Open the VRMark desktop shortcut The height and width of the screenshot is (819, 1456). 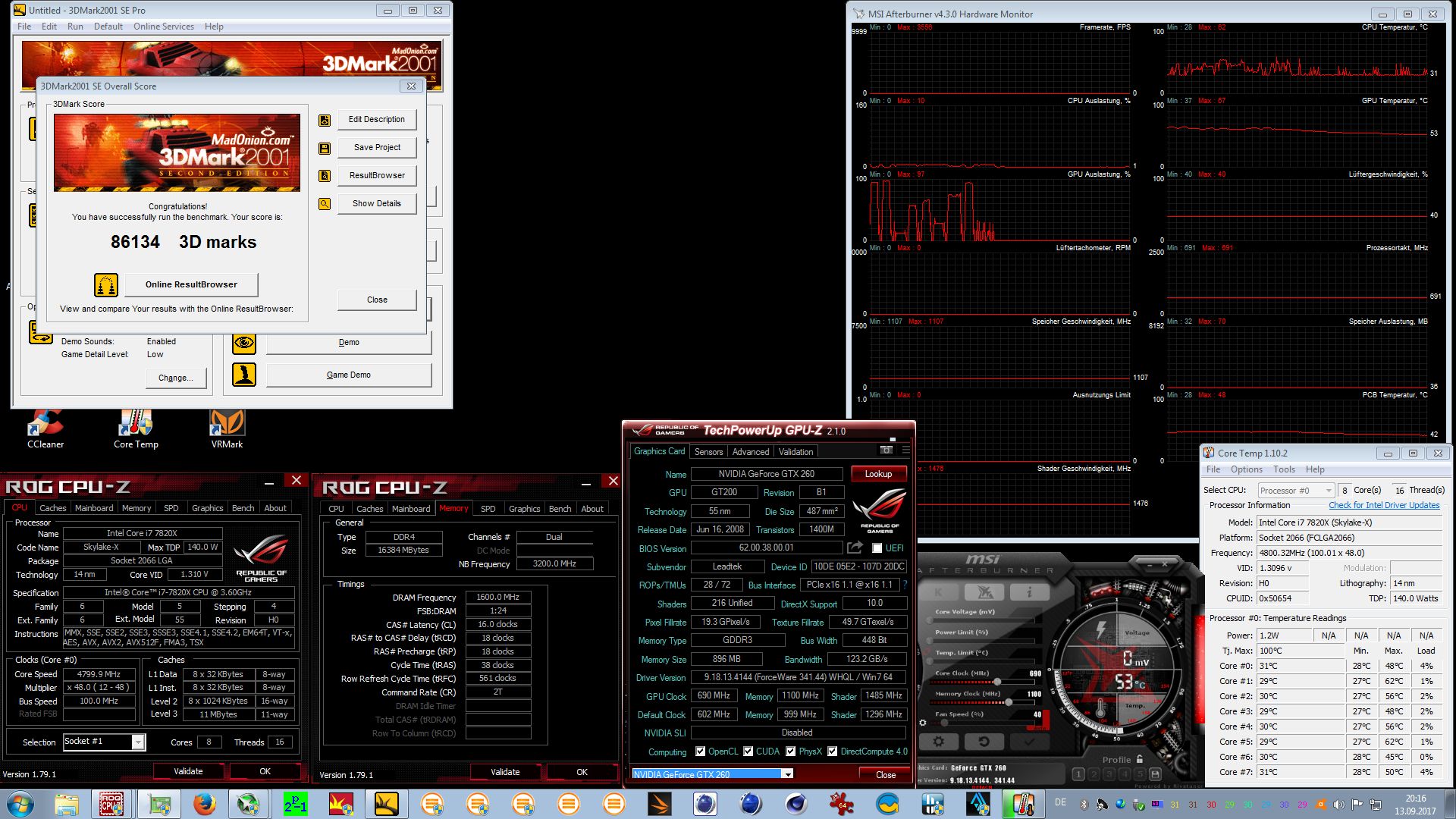227,429
